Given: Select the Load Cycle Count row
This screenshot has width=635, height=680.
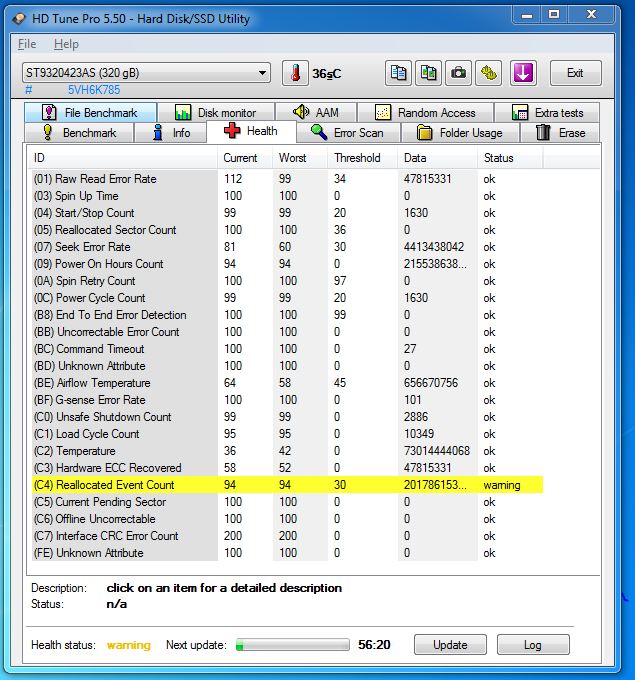Looking at the screenshot, I should coord(286,434).
